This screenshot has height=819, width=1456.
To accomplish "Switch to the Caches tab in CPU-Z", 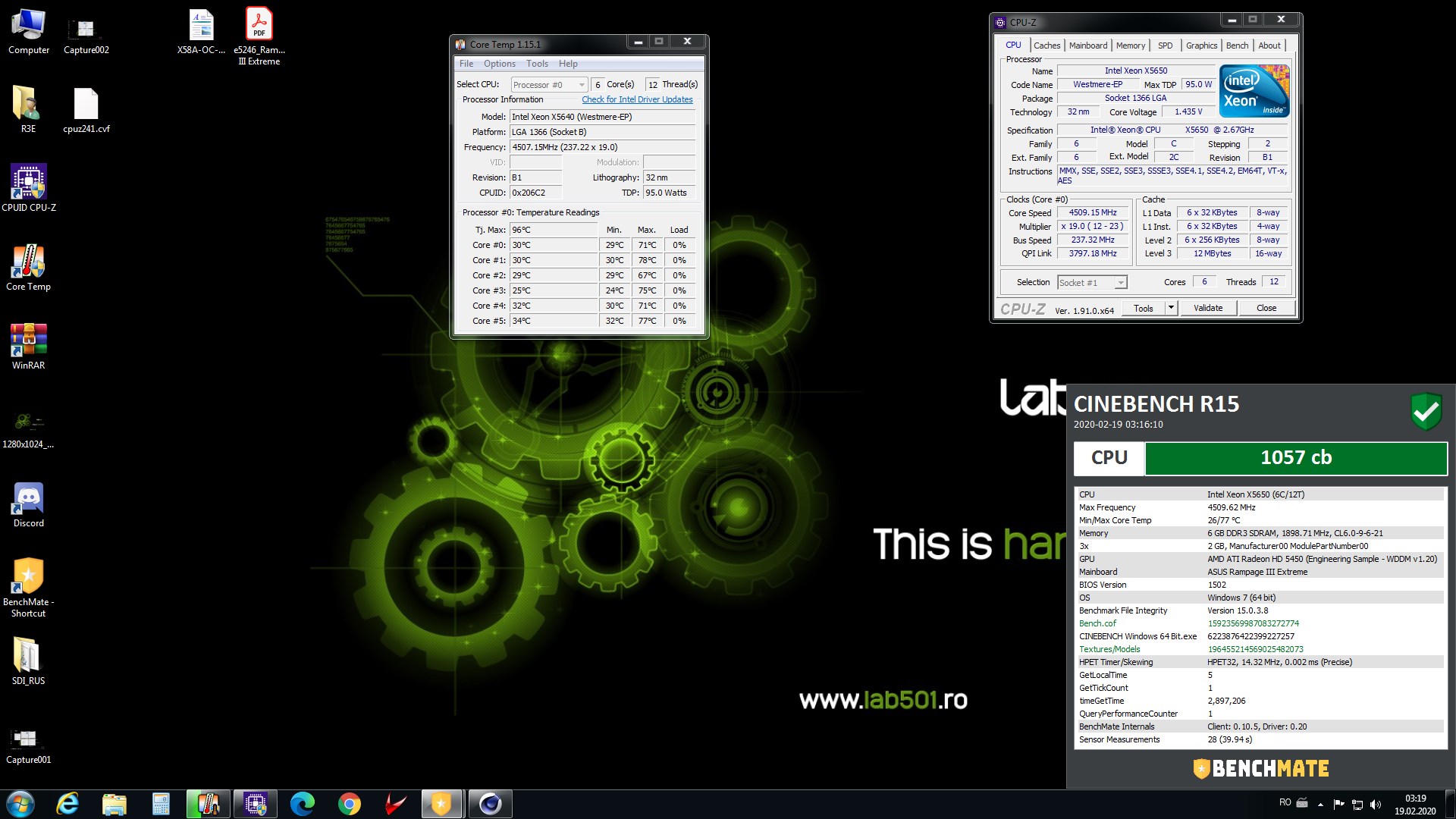I will (1046, 45).
